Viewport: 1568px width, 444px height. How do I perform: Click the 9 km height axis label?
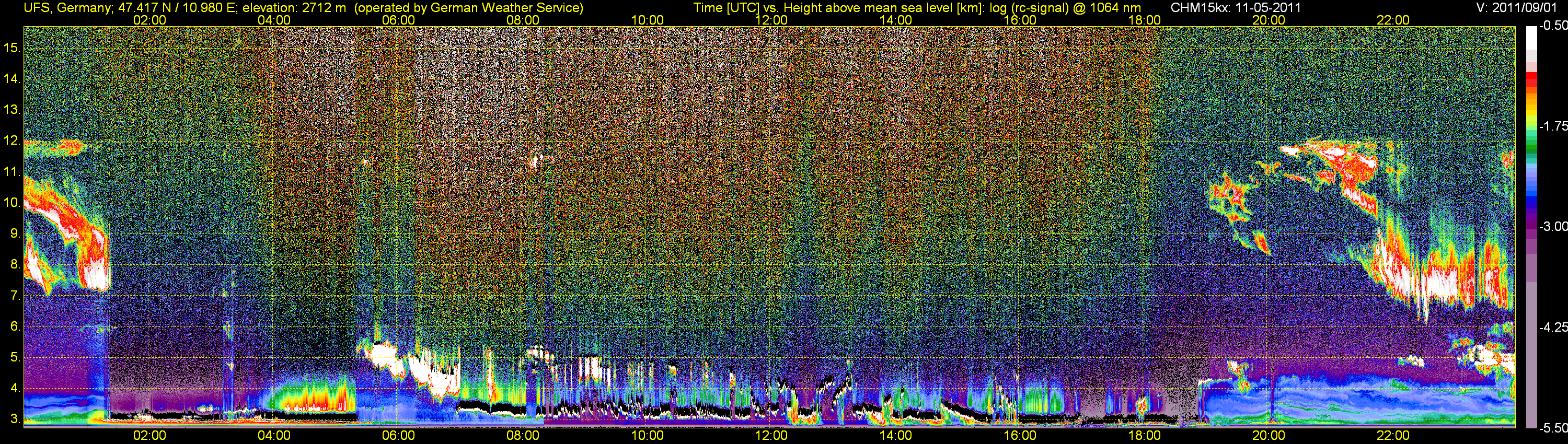point(15,233)
